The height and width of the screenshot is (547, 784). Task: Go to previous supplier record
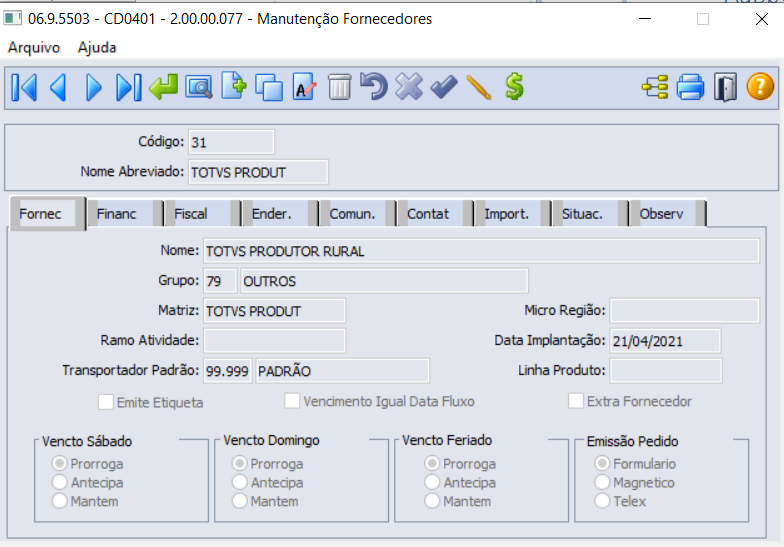pos(58,88)
